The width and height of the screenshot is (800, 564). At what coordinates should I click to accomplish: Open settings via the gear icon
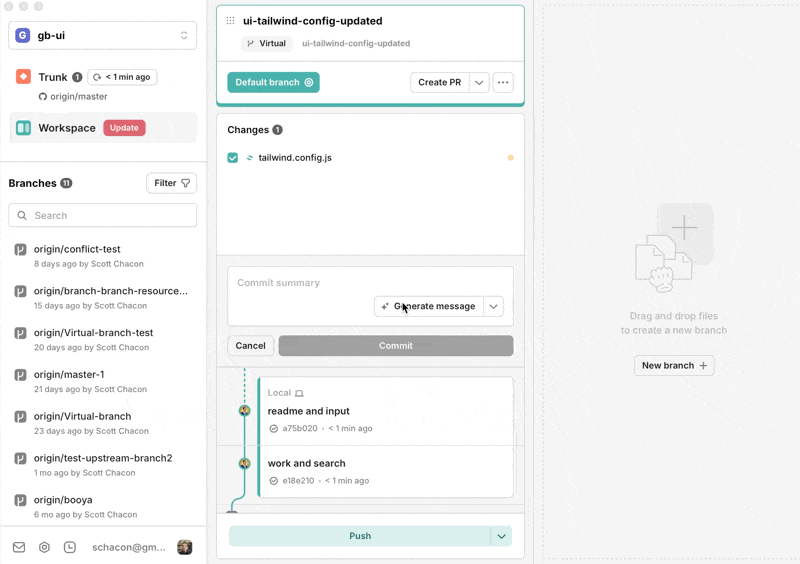click(44, 547)
